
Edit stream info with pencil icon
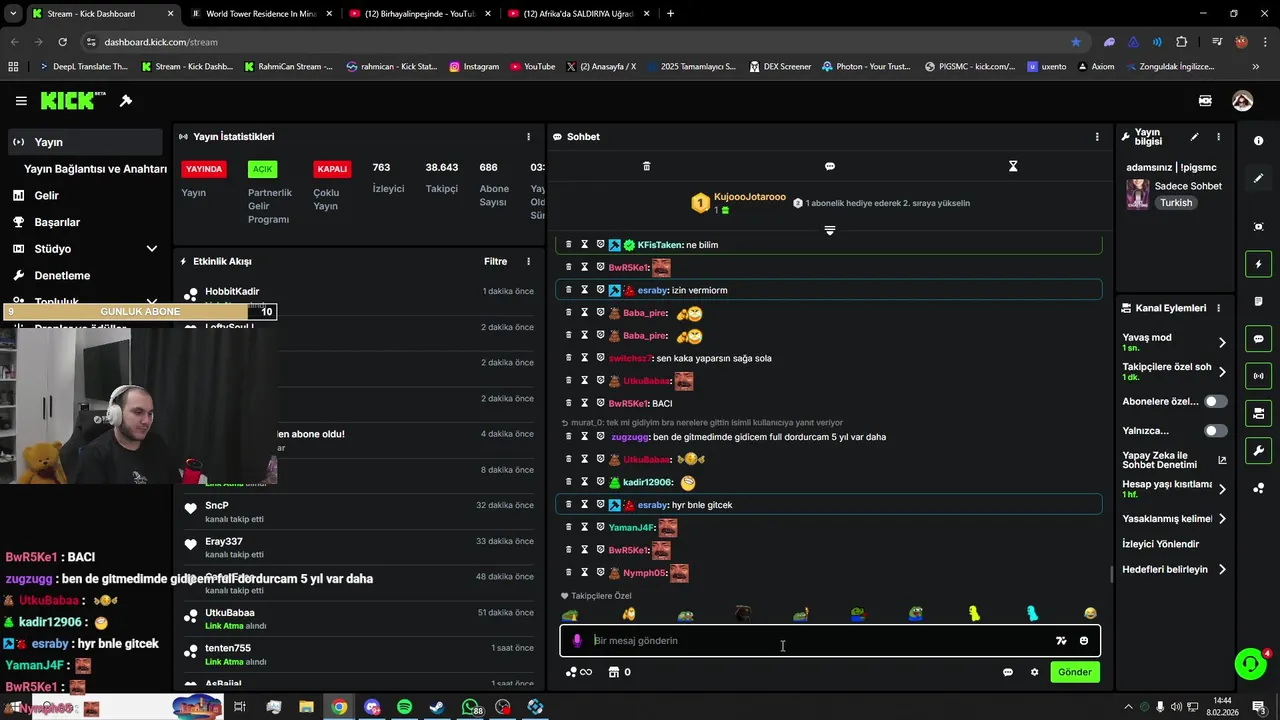pyautogui.click(x=1194, y=137)
